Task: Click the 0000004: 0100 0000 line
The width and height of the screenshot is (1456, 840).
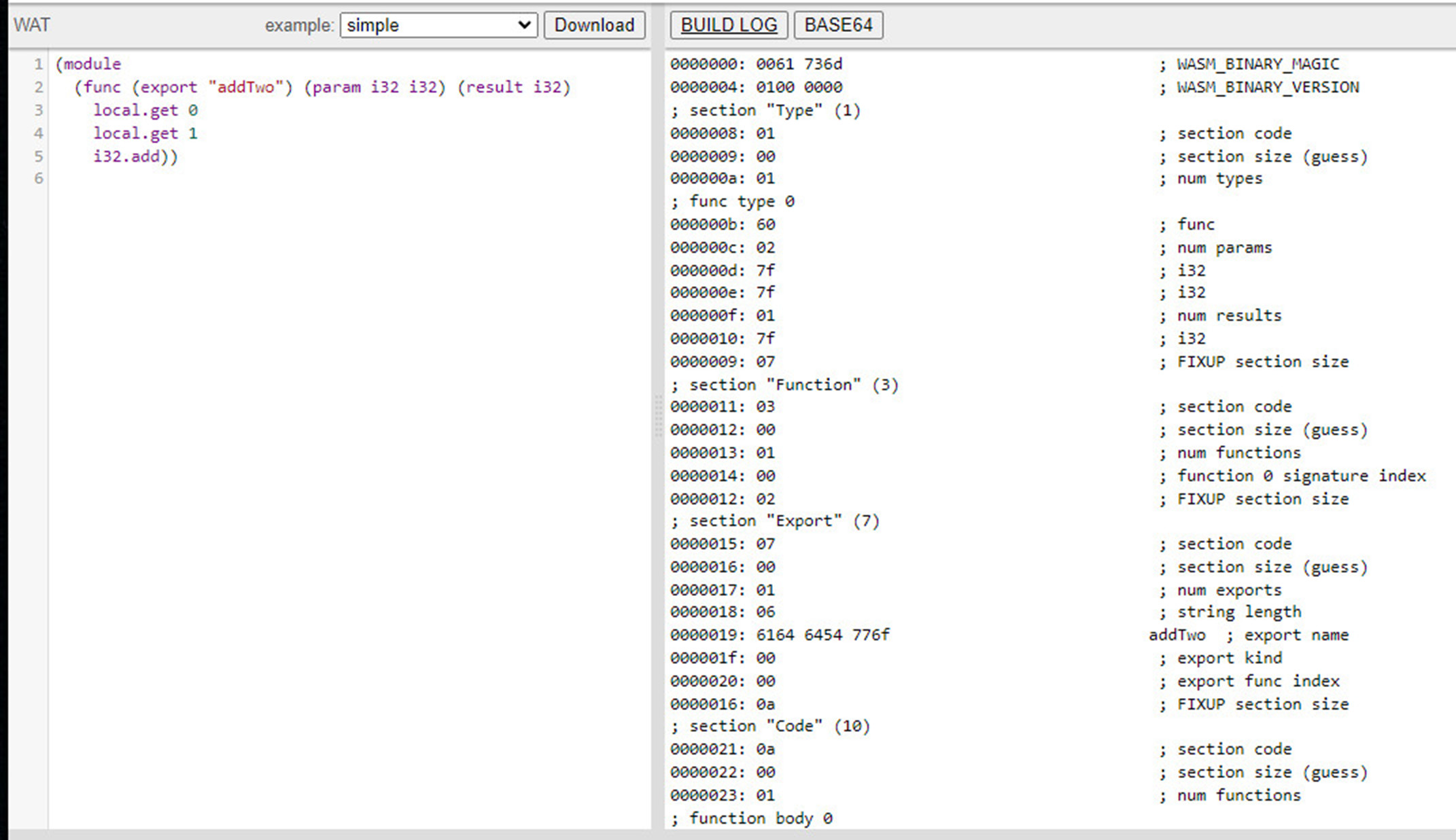Action: (x=757, y=88)
